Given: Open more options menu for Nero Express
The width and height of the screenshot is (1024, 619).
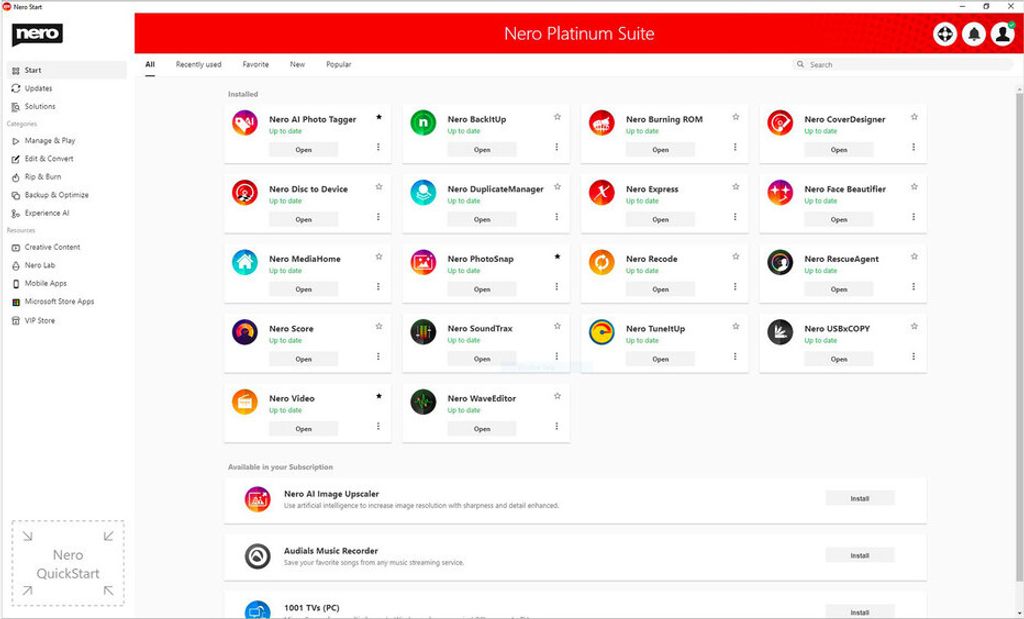Looking at the screenshot, I should pos(735,217).
